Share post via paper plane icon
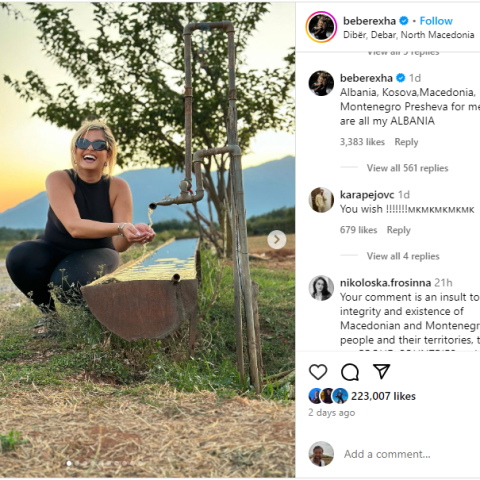Screen dimensions: 480x480 pyautogui.click(x=381, y=371)
